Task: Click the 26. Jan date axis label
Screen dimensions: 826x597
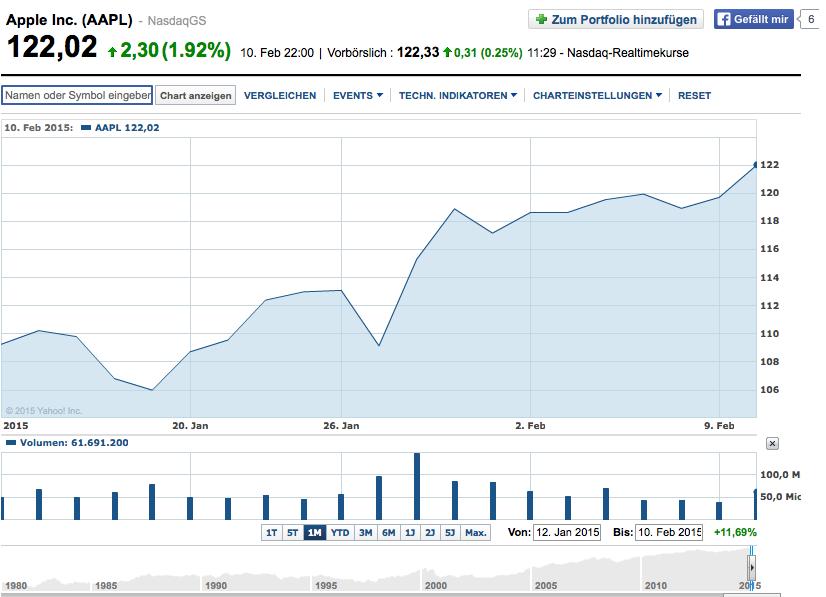Action: coord(341,426)
